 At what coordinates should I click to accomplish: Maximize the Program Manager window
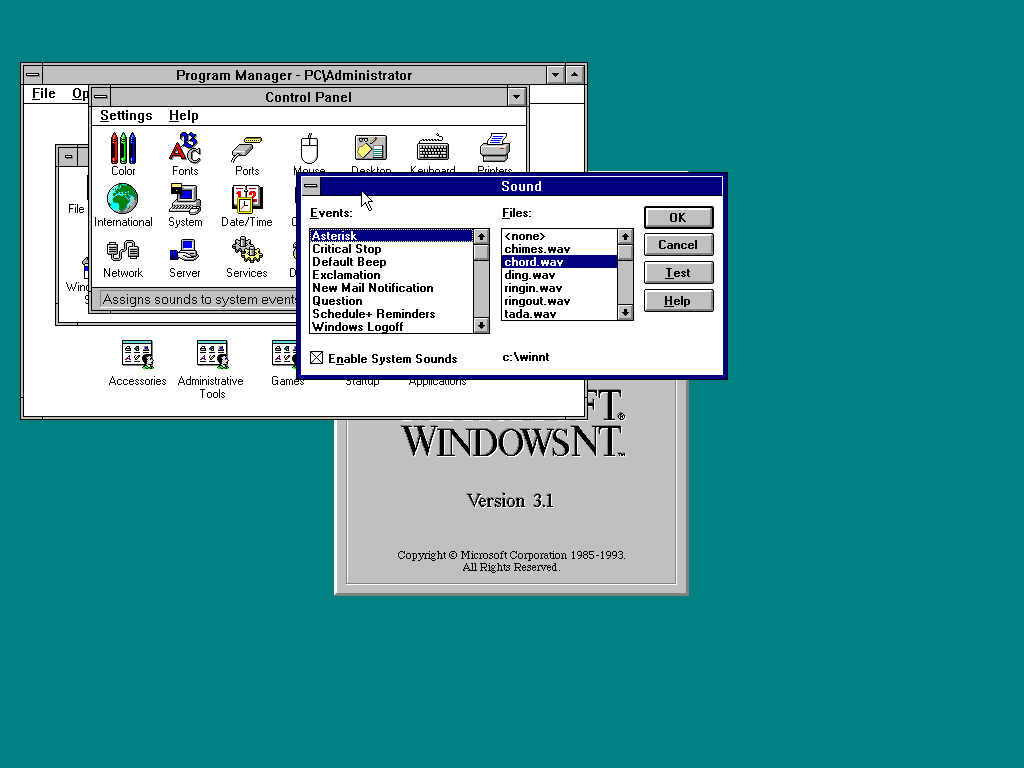(x=575, y=74)
